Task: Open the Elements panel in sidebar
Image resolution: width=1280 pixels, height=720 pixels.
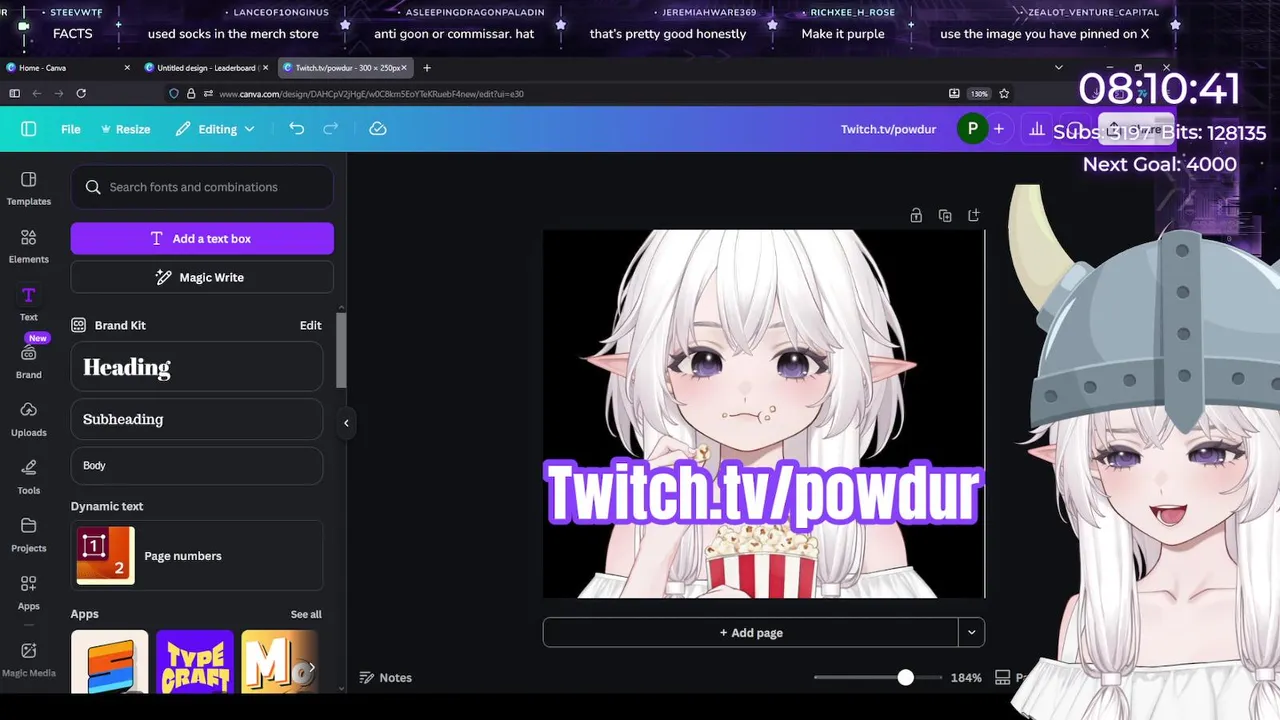Action: (x=28, y=246)
